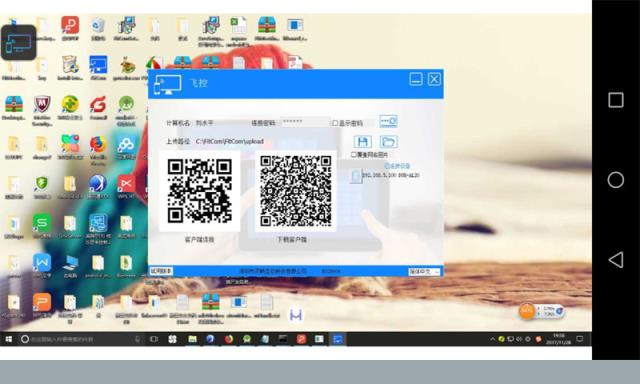Select the connected phone device icon
The width and height of the screenshot is (640, 384).
coord(356,176)
